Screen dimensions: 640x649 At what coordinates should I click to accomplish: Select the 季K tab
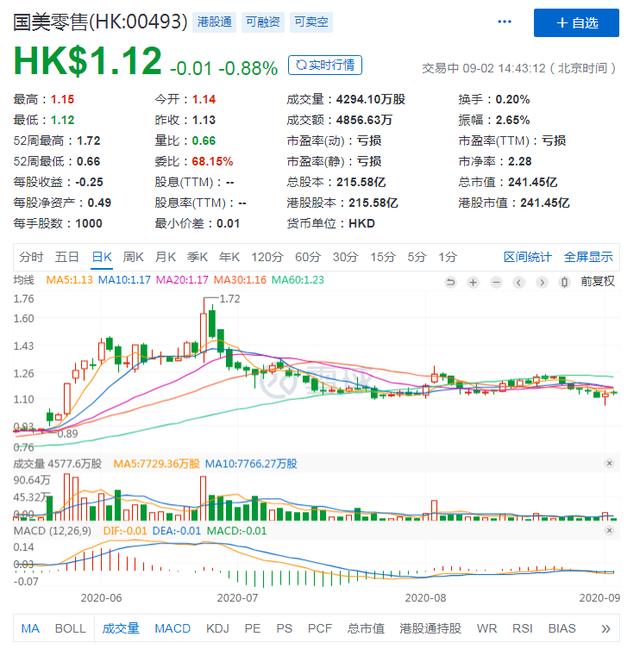coord(197,257)
